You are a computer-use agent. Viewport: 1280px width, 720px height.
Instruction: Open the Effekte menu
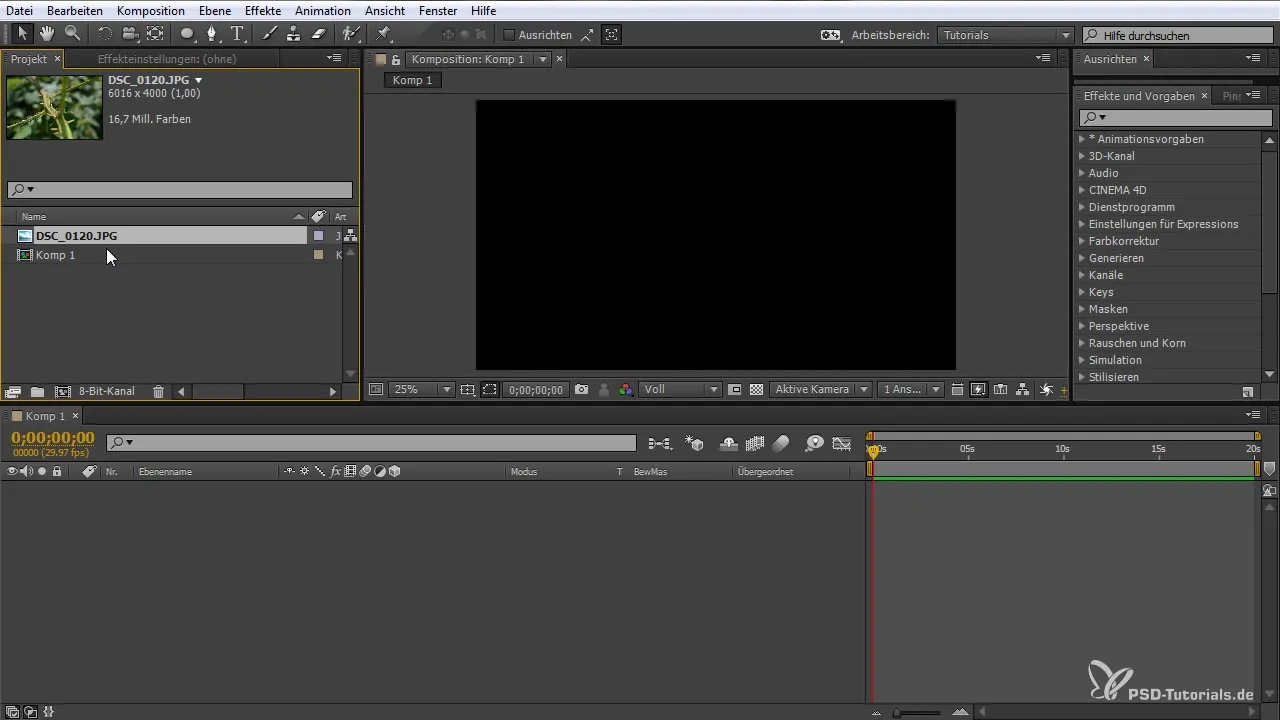(x=263, y=10)
